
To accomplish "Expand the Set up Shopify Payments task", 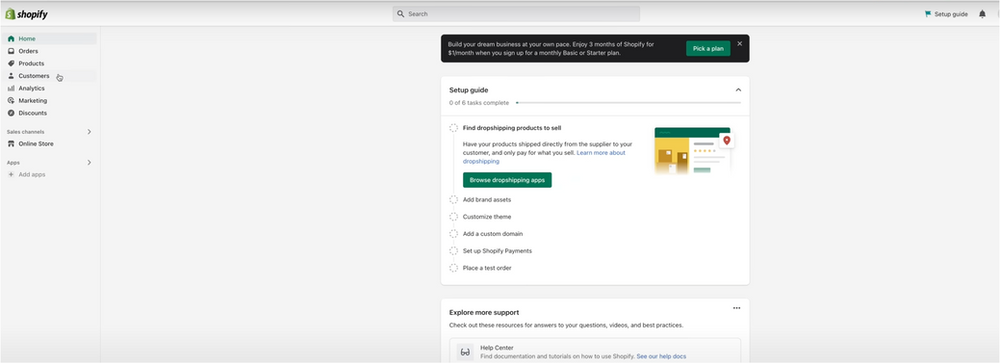I will pos(497,251).
